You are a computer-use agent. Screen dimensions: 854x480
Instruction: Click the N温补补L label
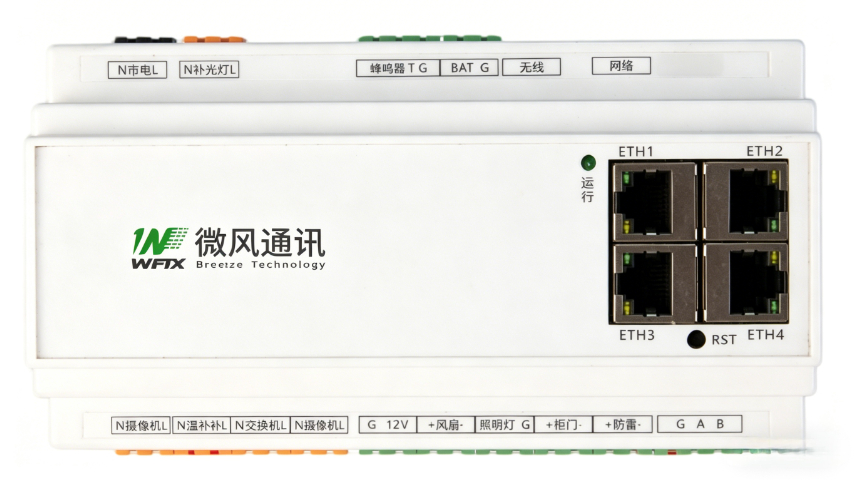tap(202, 426)
